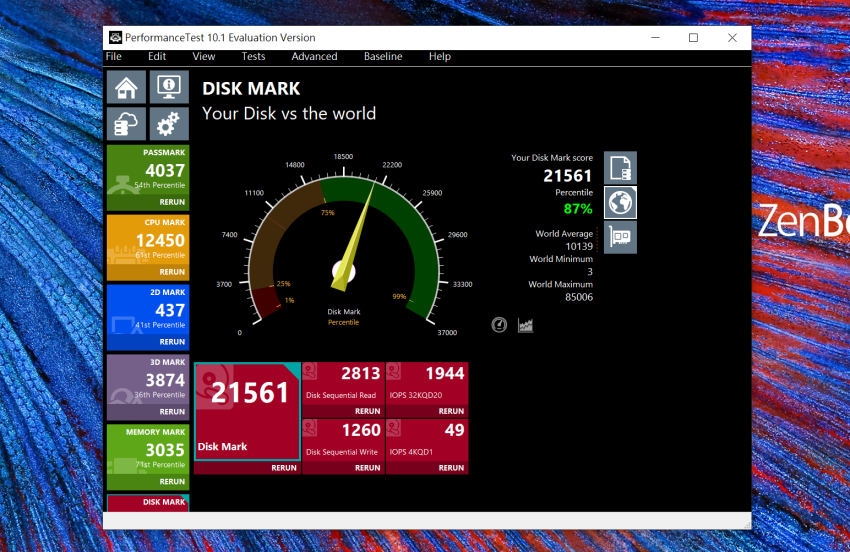Click the World Average 10139 value
The height and width of the screenshot is (552, 850).
579,246
